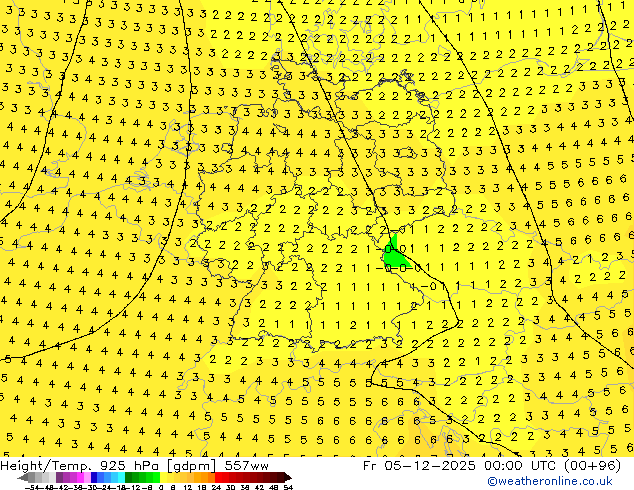Pick the cyan swatch near legend value -18

click(122, 477)
